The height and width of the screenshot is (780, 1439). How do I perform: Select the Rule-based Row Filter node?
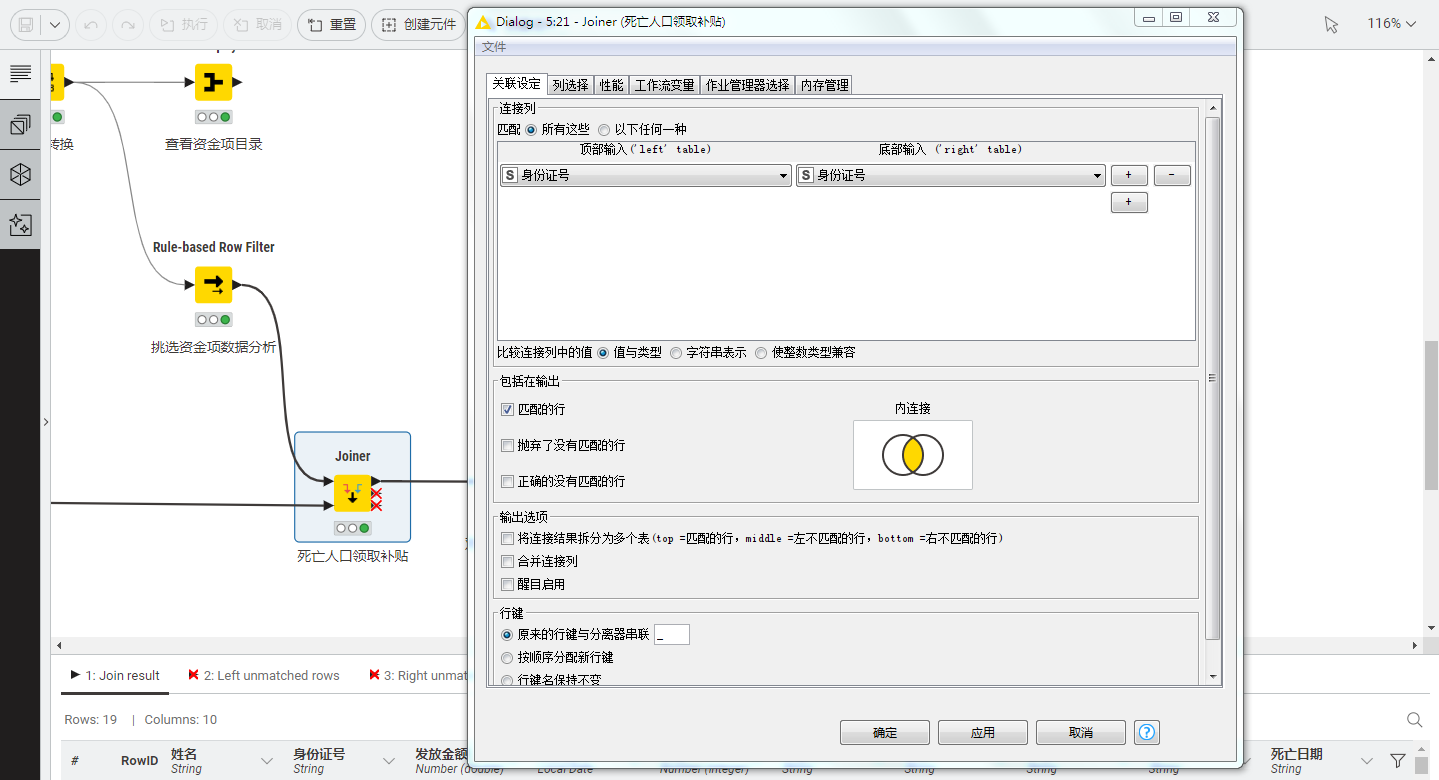click(213, 285)
